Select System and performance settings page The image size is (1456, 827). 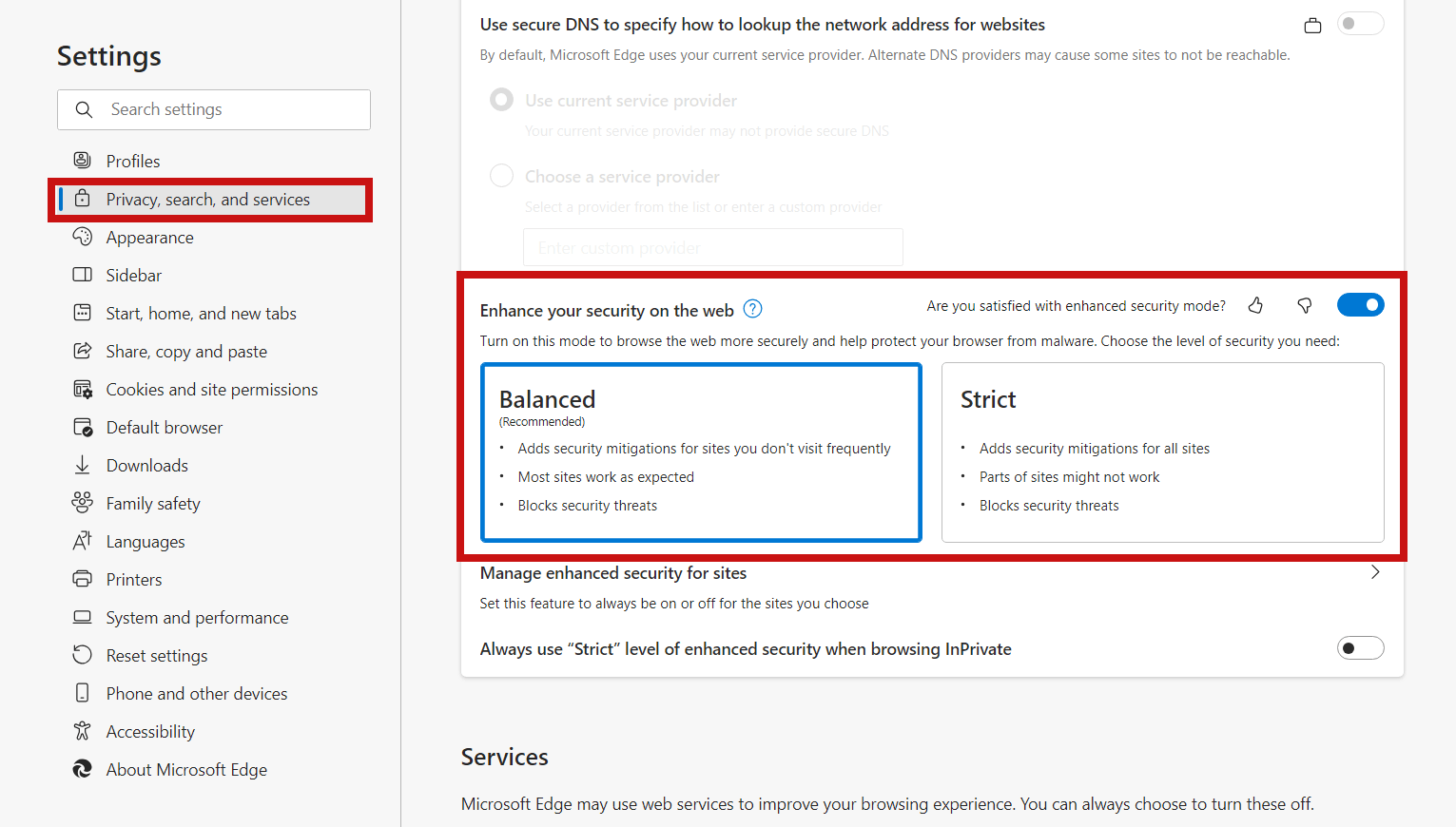pyautogui.click(x=196, y=617)
